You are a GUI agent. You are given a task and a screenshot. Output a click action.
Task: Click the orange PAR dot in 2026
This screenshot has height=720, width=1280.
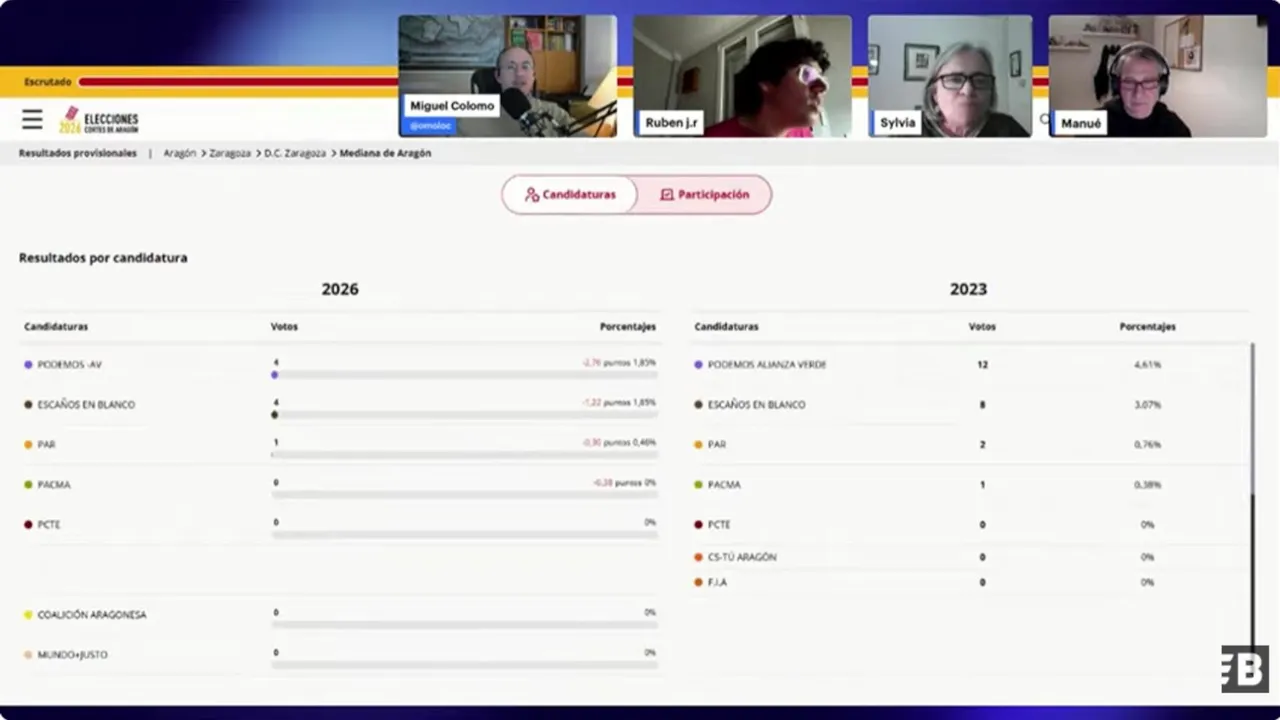coord(28,445)
